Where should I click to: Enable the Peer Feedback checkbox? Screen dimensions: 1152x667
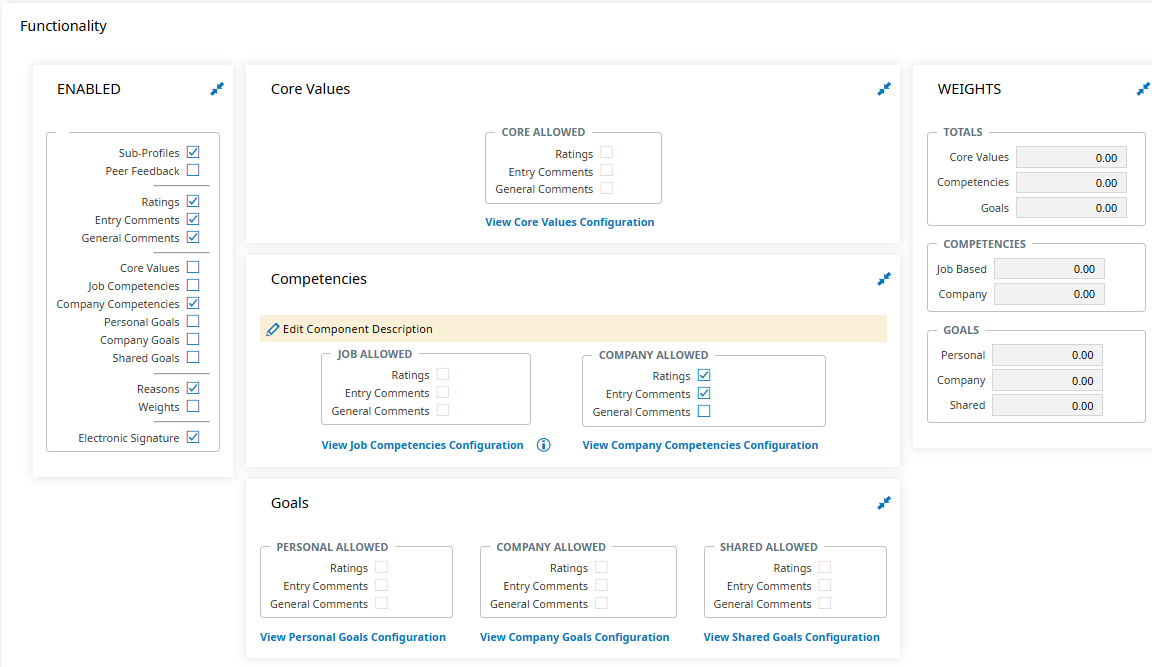[193, 170]
